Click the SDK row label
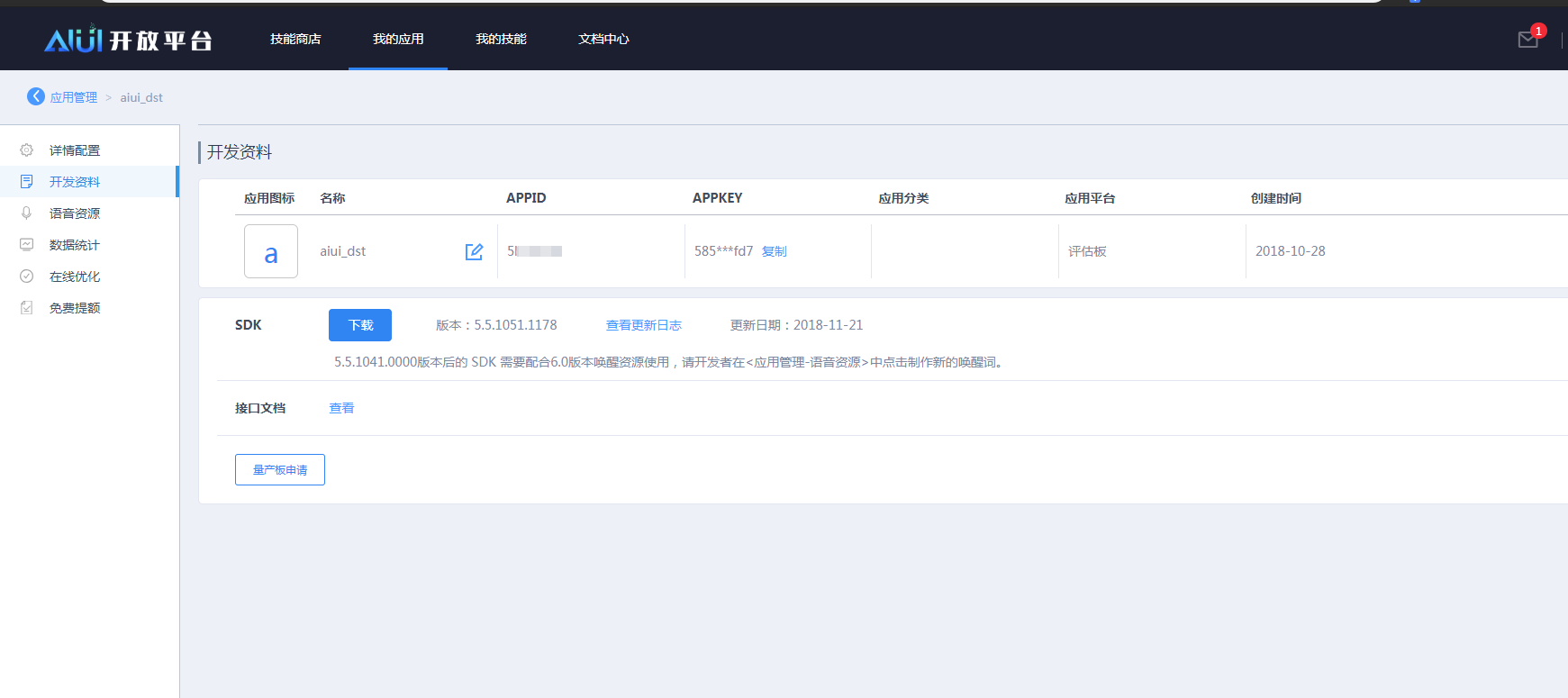1568x698 pixels. pyautogui.click(x=249, y=325)
